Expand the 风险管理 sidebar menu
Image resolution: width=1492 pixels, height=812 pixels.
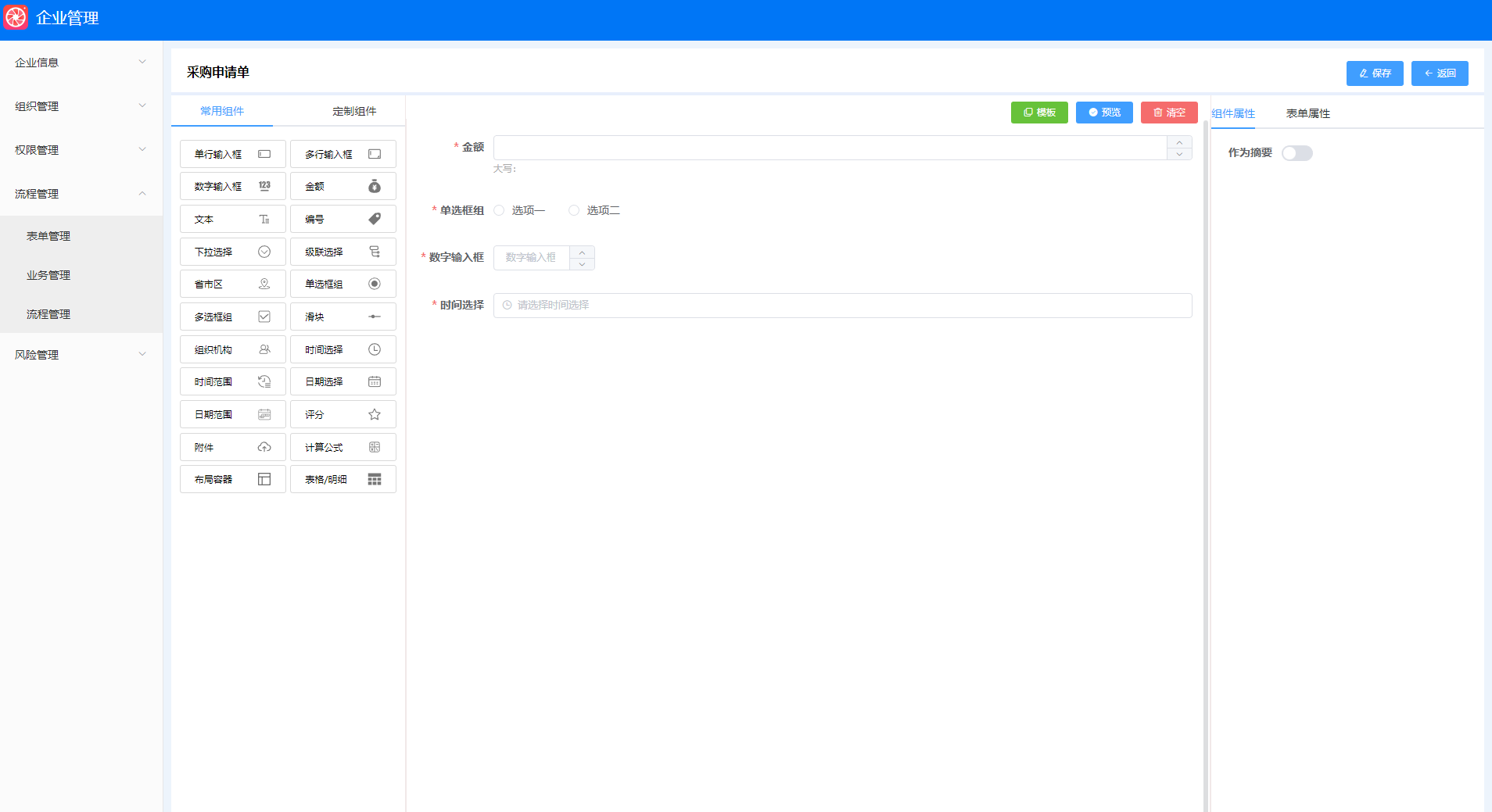coord(81,355)
